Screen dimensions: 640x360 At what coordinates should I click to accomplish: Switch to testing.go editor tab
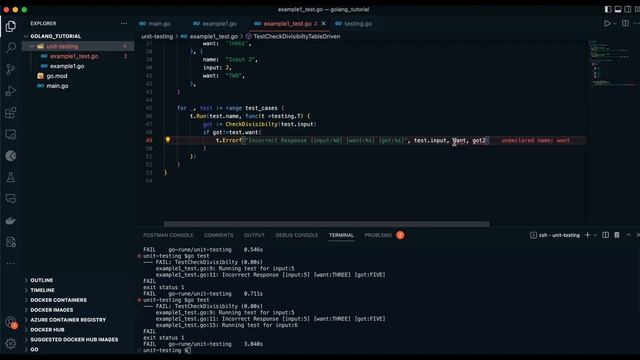coord(354,24)
